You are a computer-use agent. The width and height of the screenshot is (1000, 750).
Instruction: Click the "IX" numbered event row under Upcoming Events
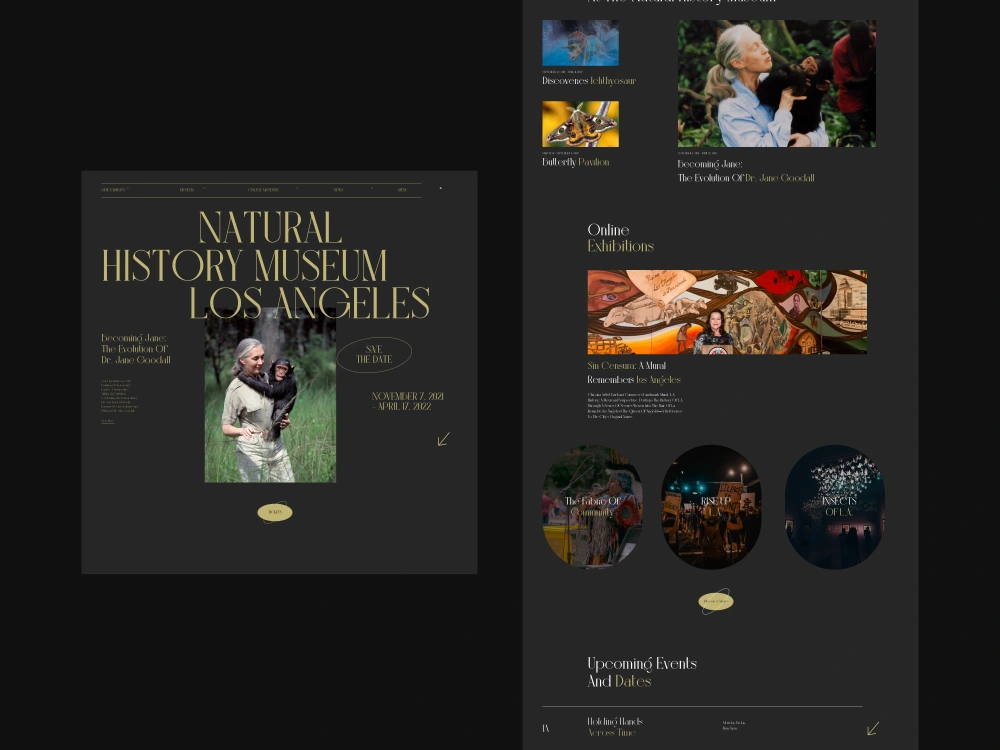tap(546, 728)
